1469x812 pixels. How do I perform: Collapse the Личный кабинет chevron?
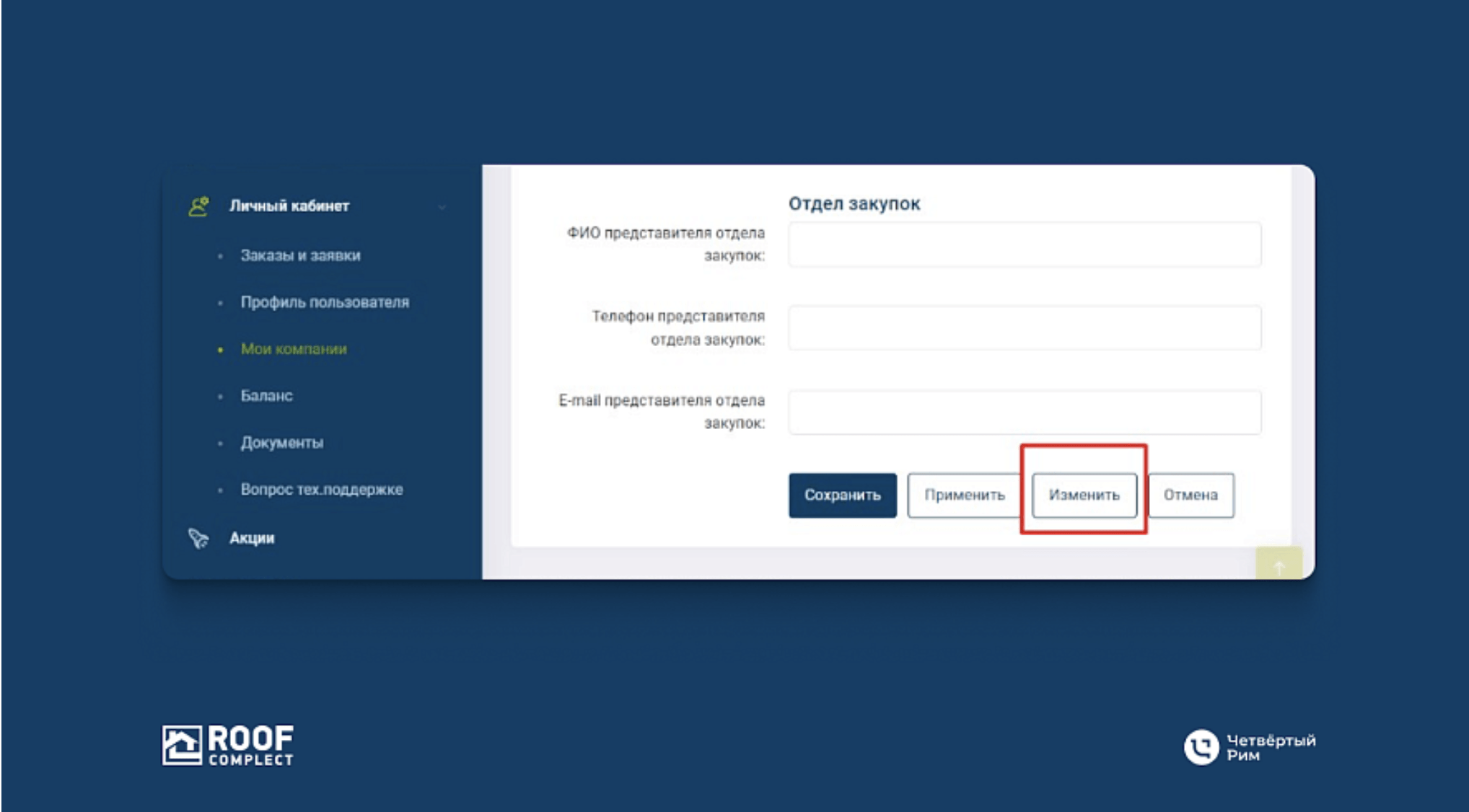coord(442,207)
